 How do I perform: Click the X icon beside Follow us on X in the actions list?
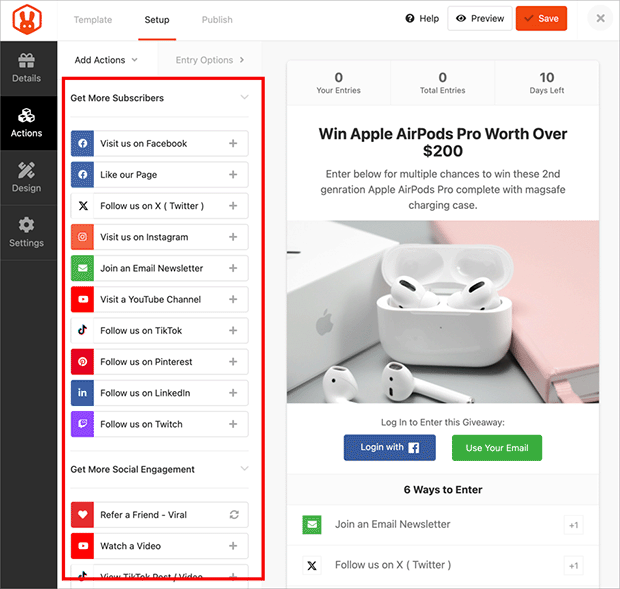82,206
